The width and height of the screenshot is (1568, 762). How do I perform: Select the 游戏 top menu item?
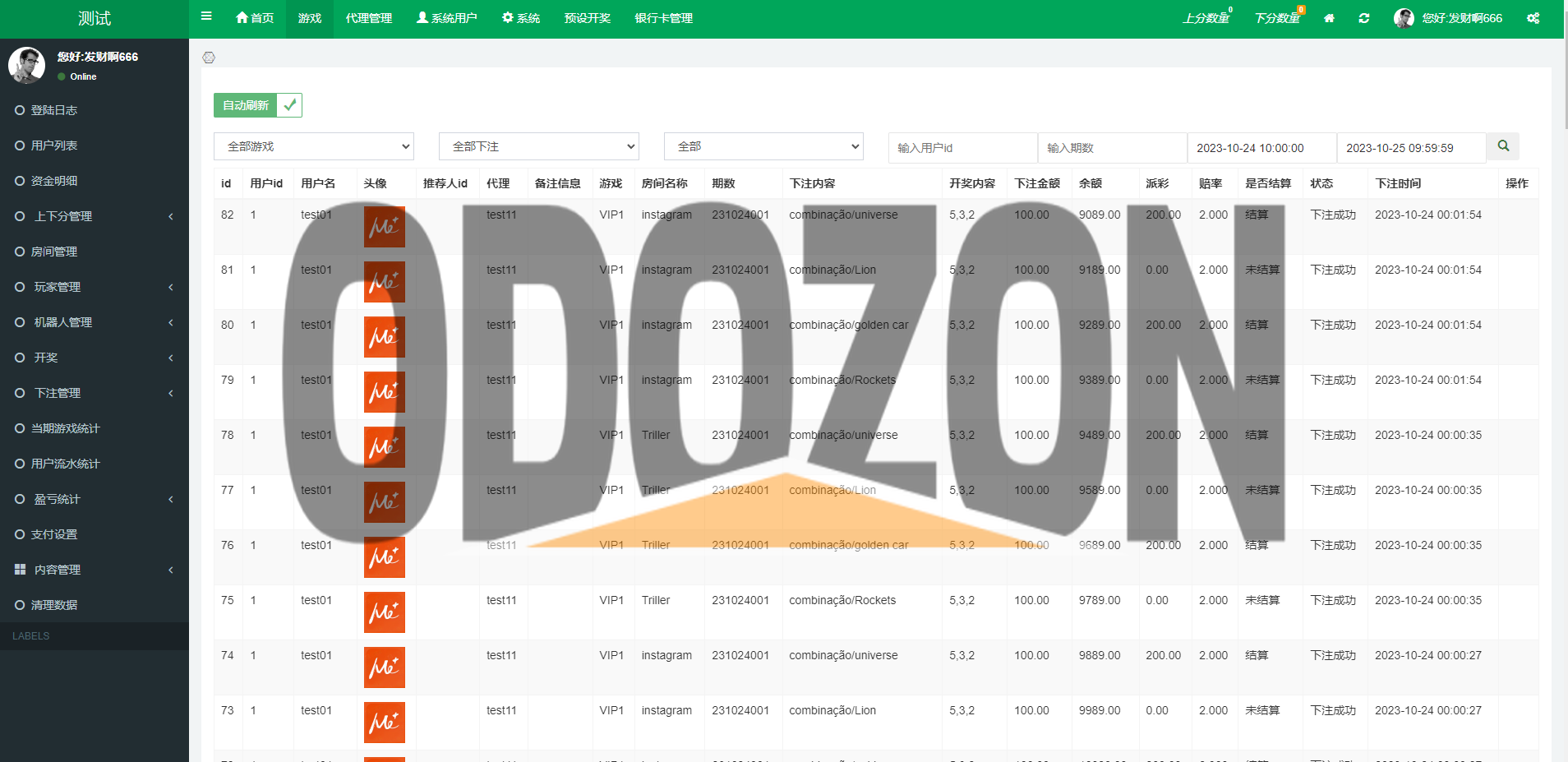[x=310, y=18]
